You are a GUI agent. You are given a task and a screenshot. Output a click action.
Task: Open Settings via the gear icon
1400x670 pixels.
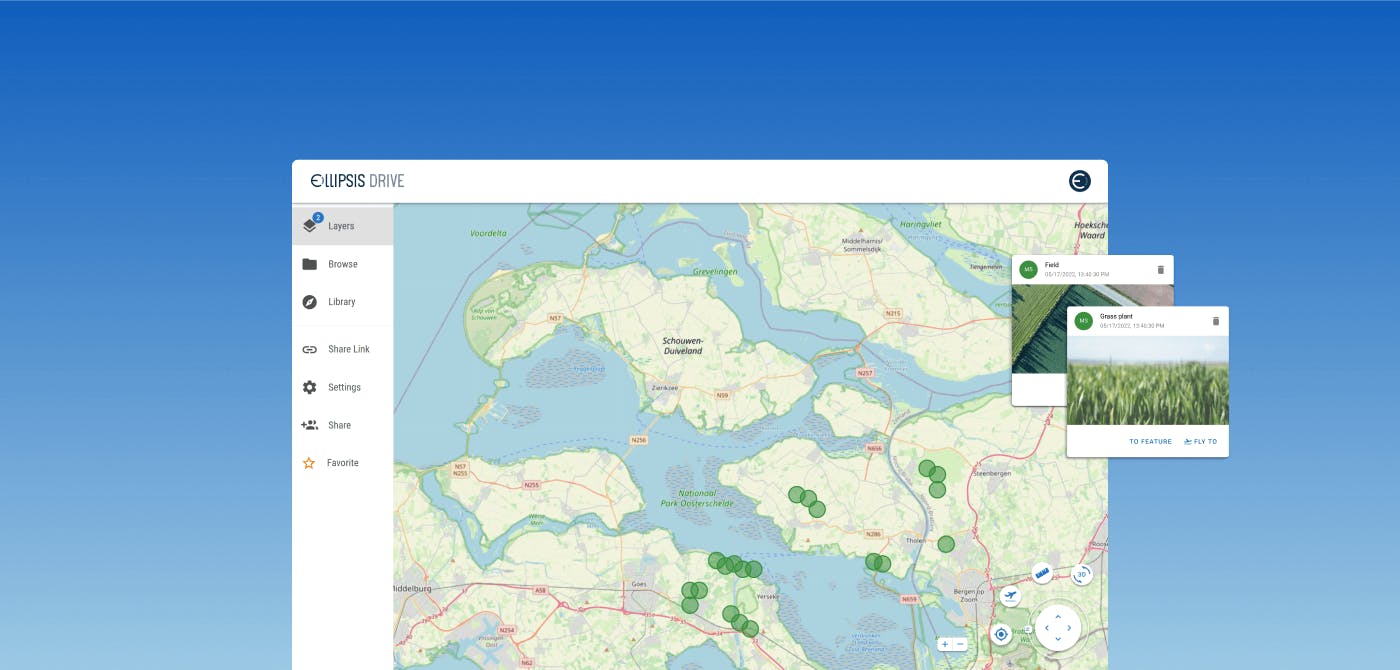[310, 387]
